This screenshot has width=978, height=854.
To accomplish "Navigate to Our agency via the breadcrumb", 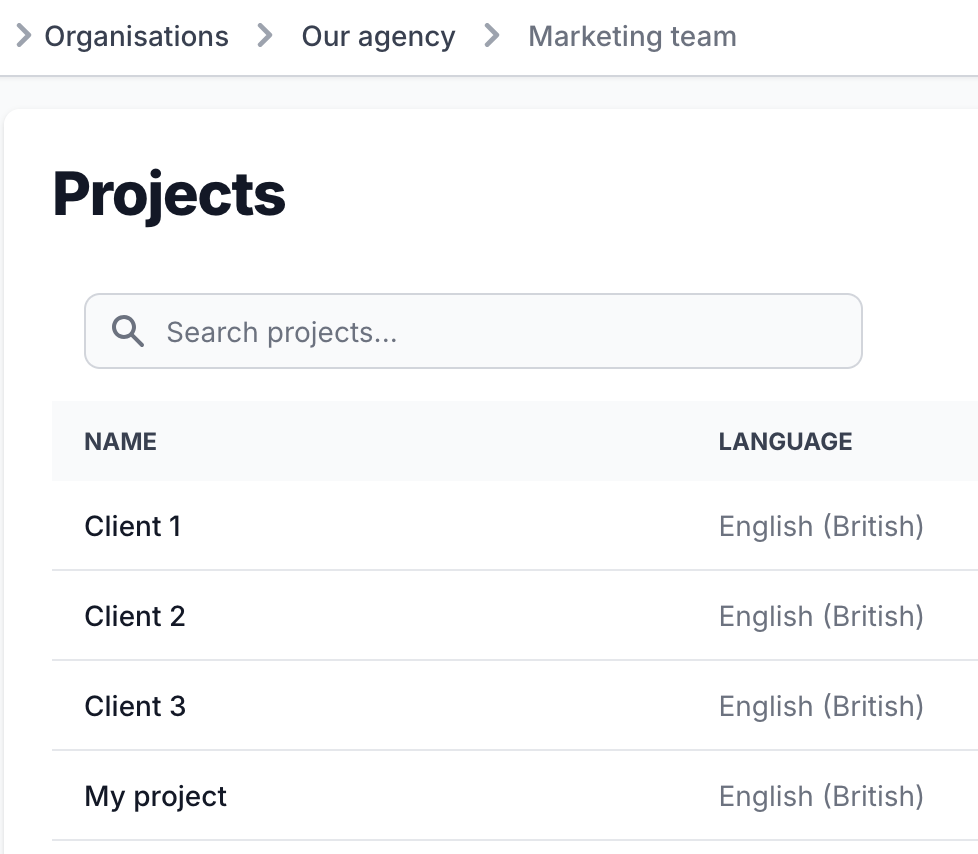I will coord(378,36).
